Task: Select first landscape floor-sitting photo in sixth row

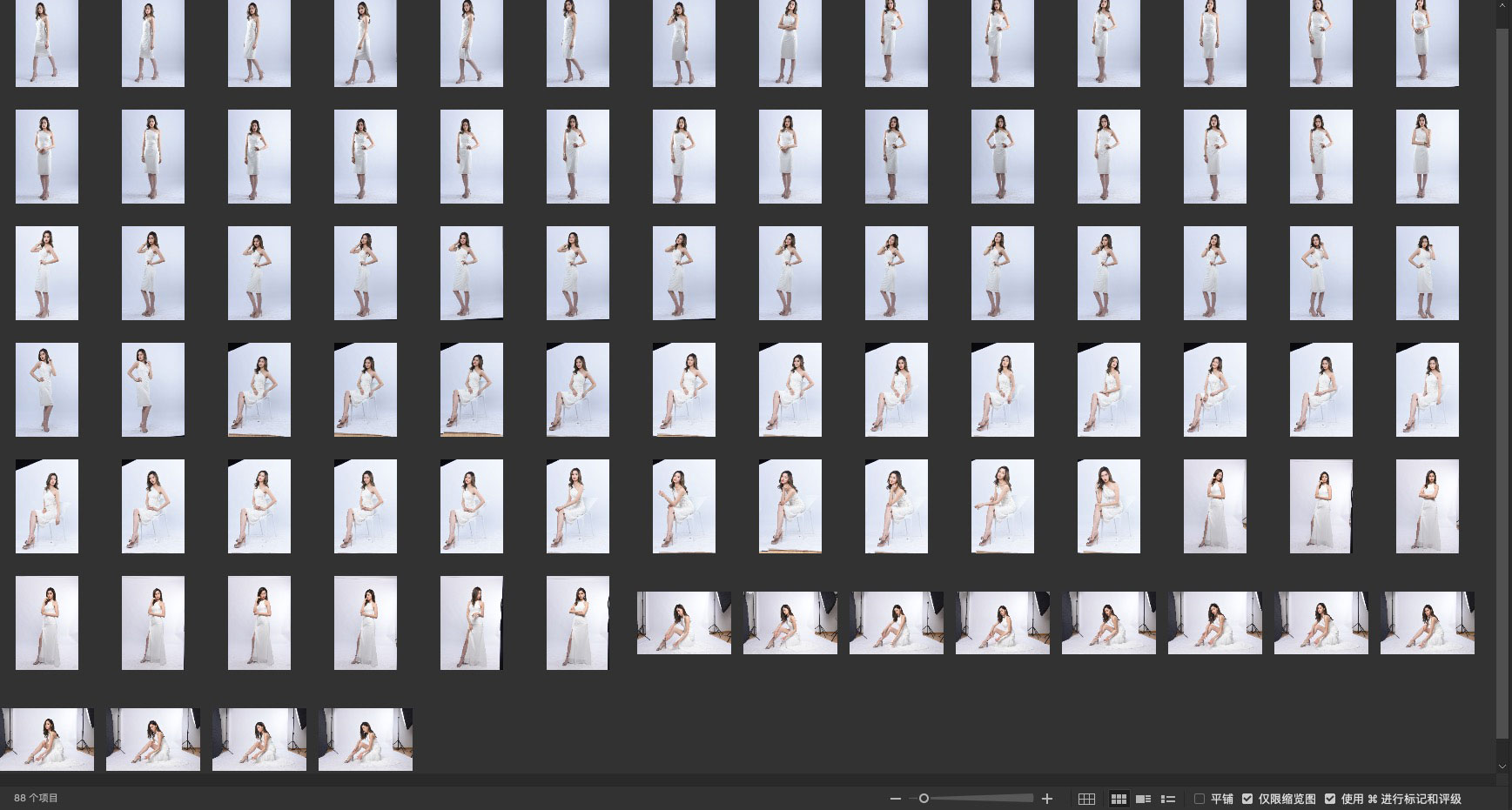Action: pyautogui.click(x=684, y=623)
